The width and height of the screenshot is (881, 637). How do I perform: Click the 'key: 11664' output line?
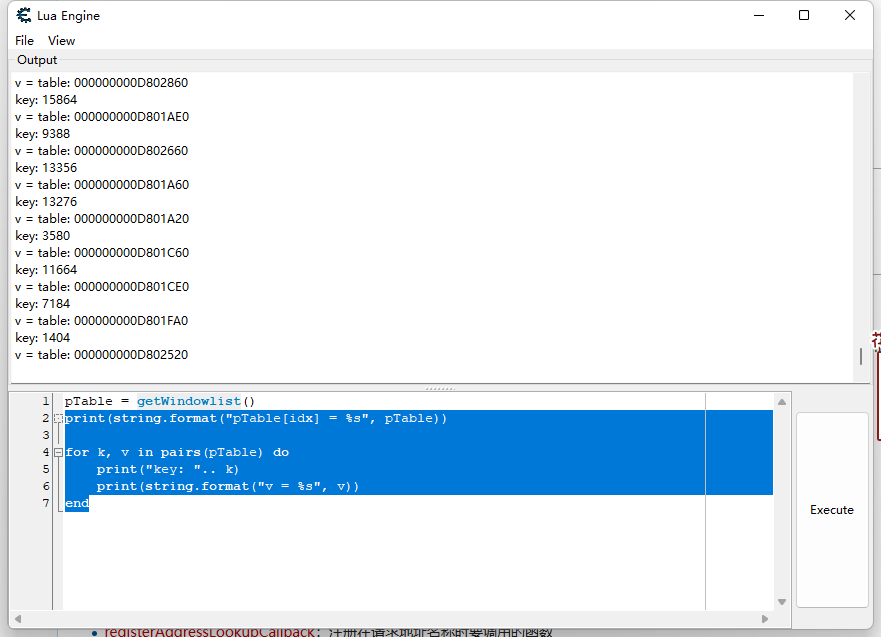click(46, 270)
